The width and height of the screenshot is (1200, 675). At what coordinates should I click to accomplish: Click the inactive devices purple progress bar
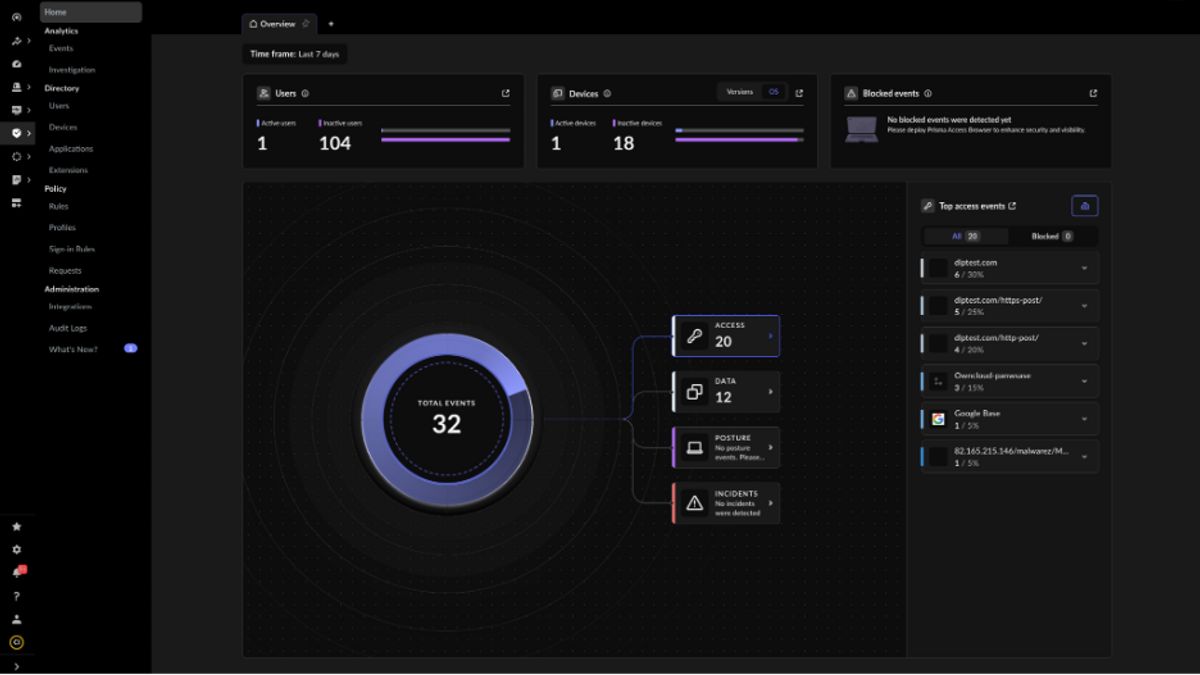(737, 140)
